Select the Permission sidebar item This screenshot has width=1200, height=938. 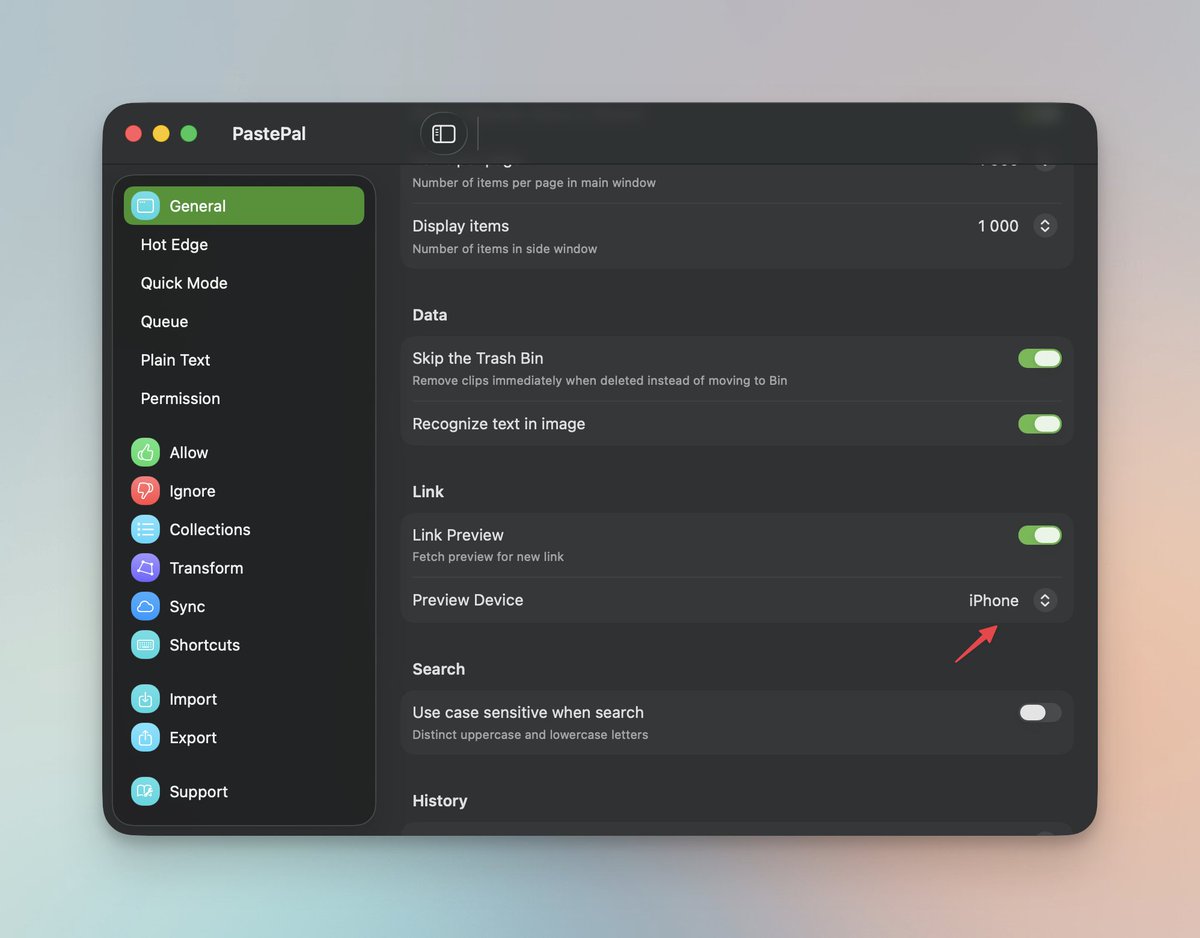click(x=180, y=398)
